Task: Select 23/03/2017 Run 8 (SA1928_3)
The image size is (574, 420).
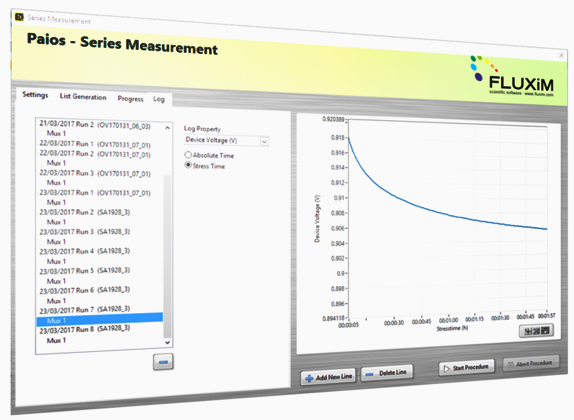Action: 85,330
